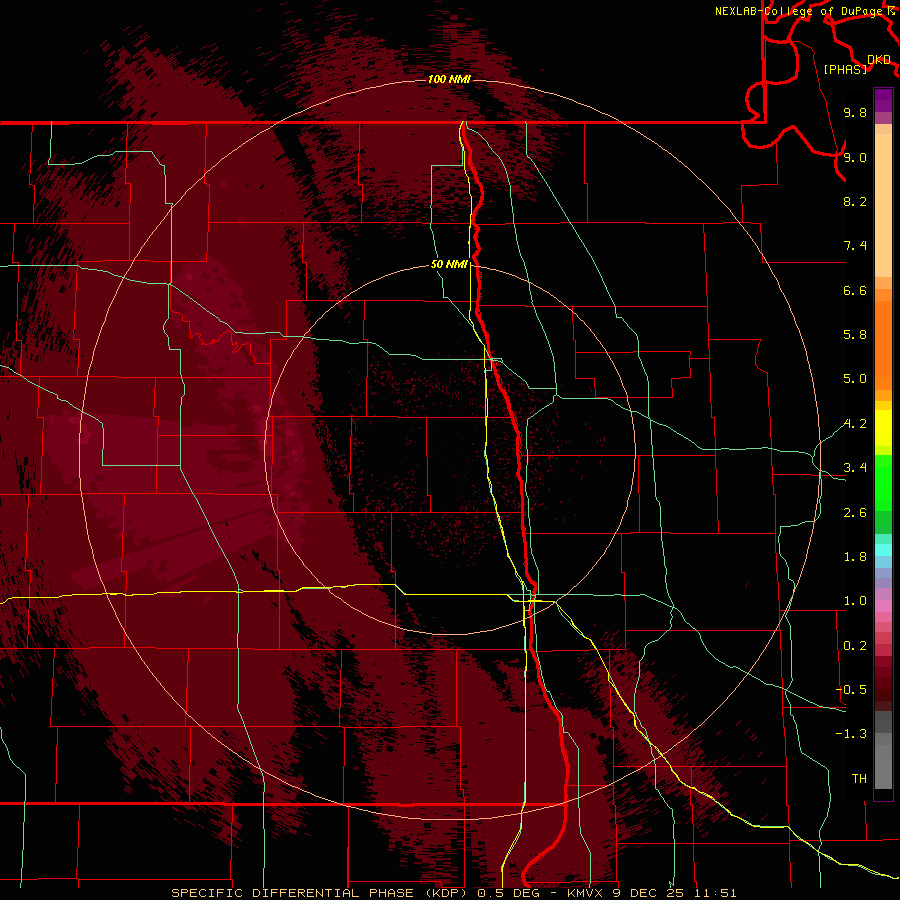The height and width of the screenshot is (900, 900).
Task: Click the 3.4 scale value
Action: [855, 468]
